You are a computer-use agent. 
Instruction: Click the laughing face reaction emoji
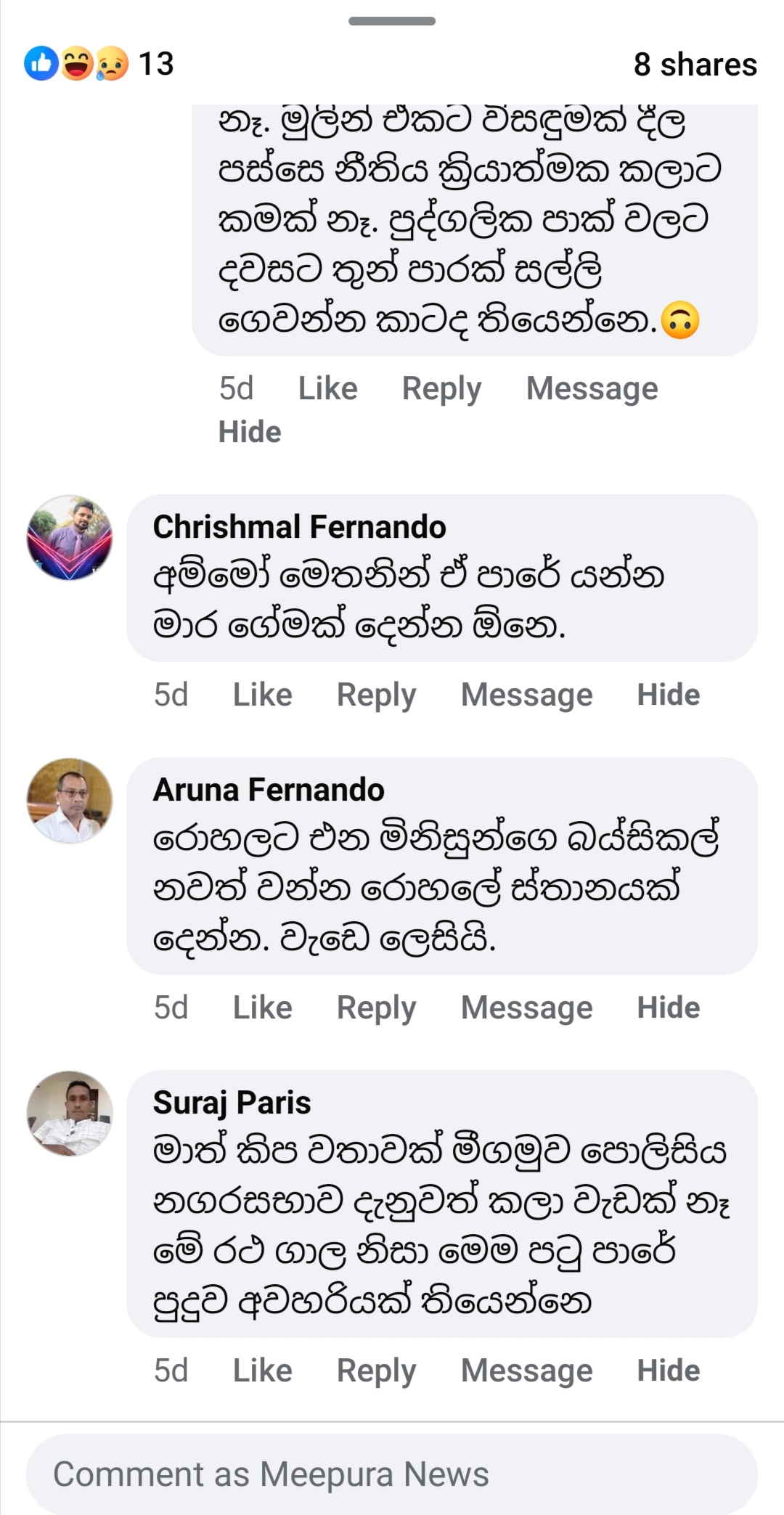(x=76, y=64)
